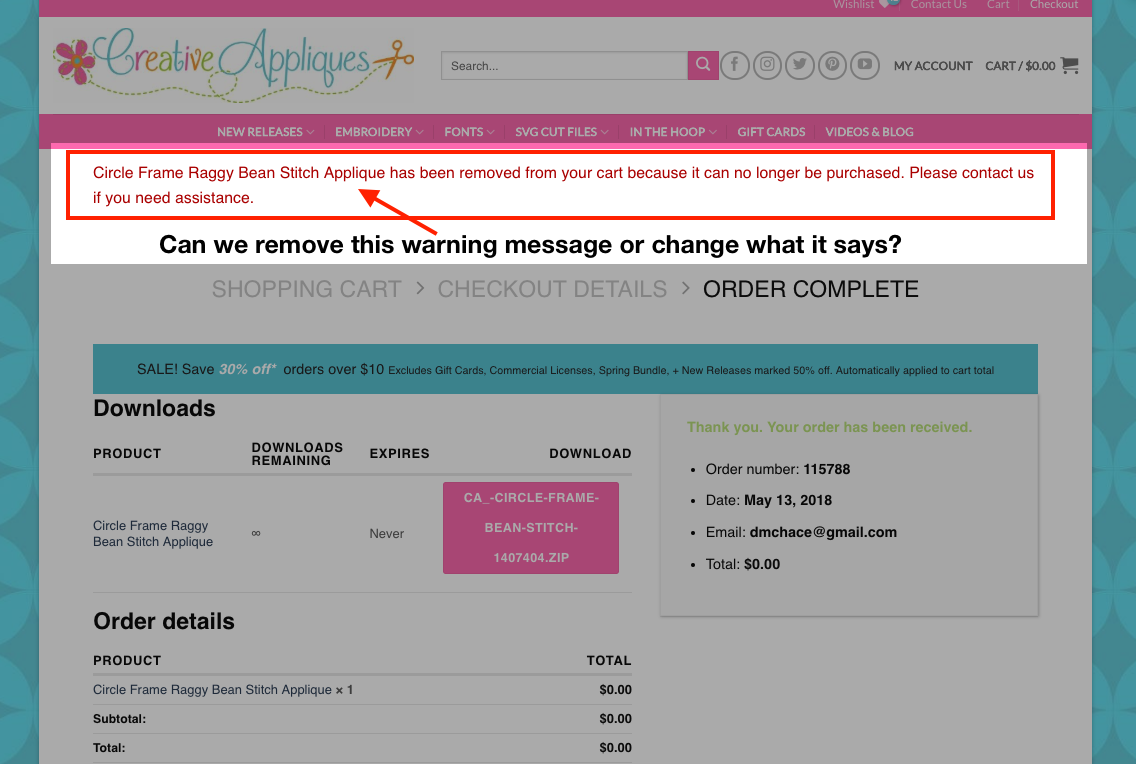Click the Shopping Cart breadcrumb step

pyautogui.click(x=306, y=289)
